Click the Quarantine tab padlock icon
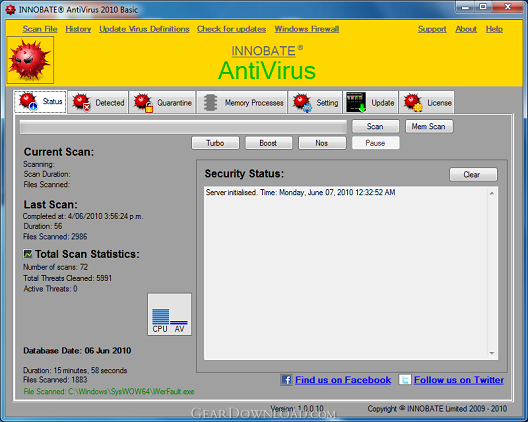The height and width of the screenshot is (422, 528). (149, 108)
